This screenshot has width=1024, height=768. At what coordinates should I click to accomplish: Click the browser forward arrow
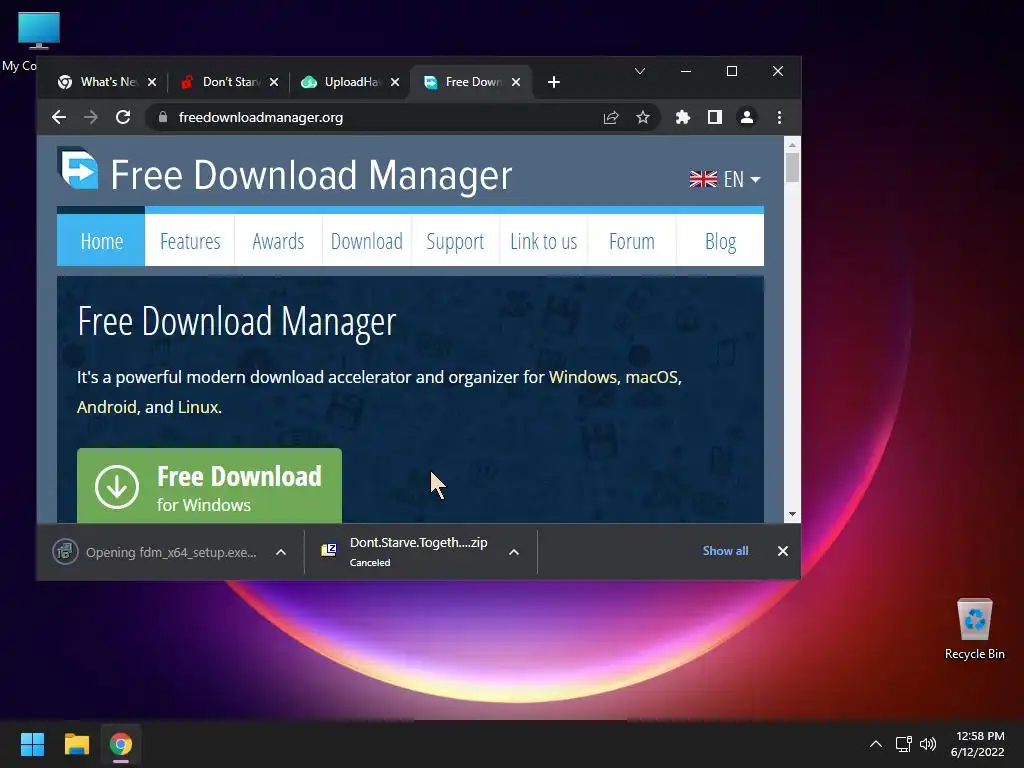pyautogui.click(x=91, y=118)
